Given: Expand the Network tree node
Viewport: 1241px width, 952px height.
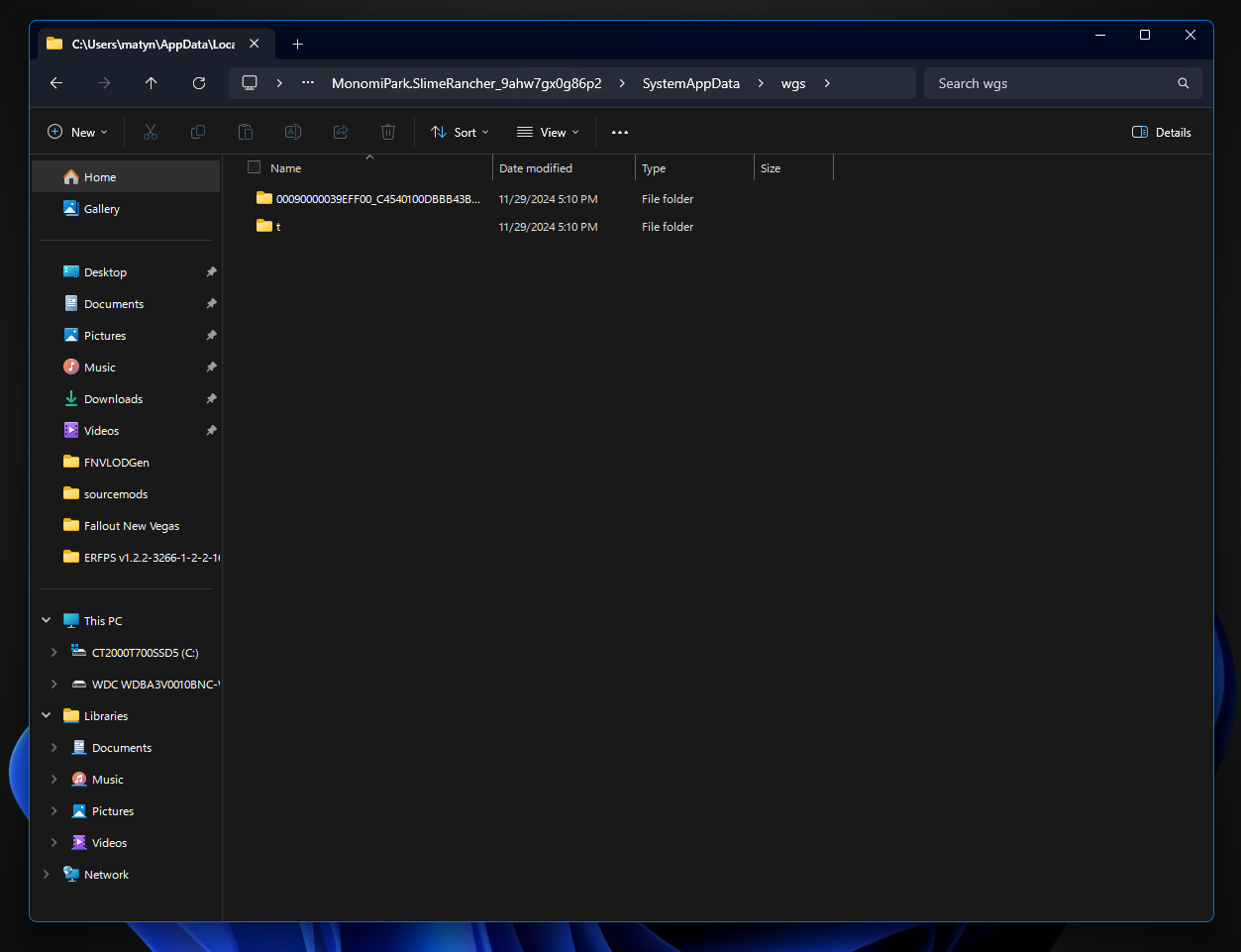Looking at the screenshot, I should tap(46, 875).
